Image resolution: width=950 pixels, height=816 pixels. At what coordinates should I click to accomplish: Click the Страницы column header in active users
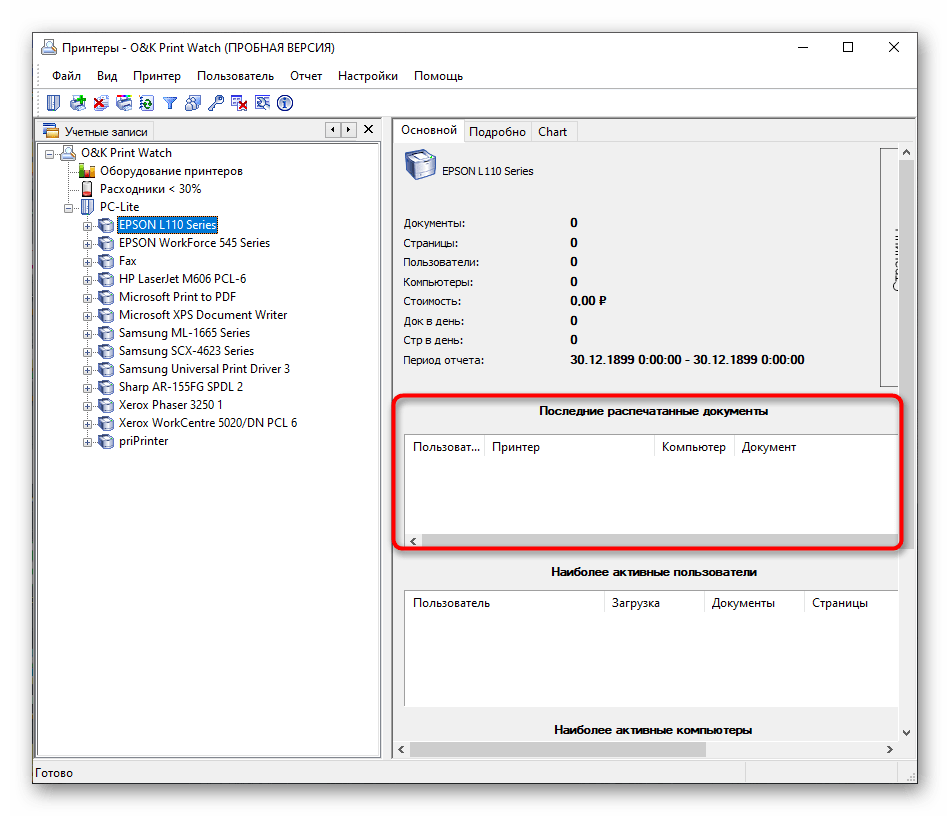[851, 603]
